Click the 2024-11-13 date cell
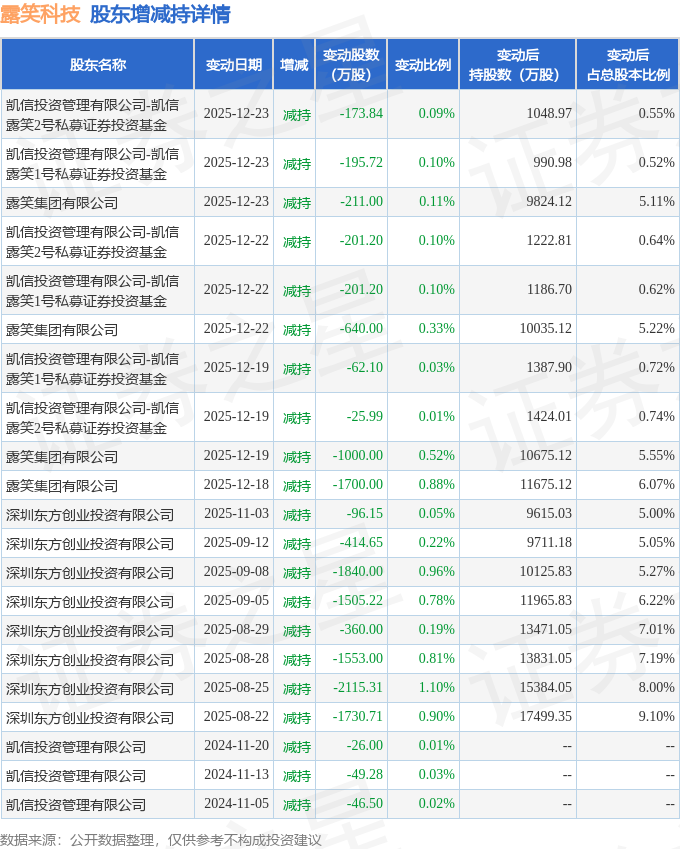Screen dimensions: 680x849 point(236,774)
